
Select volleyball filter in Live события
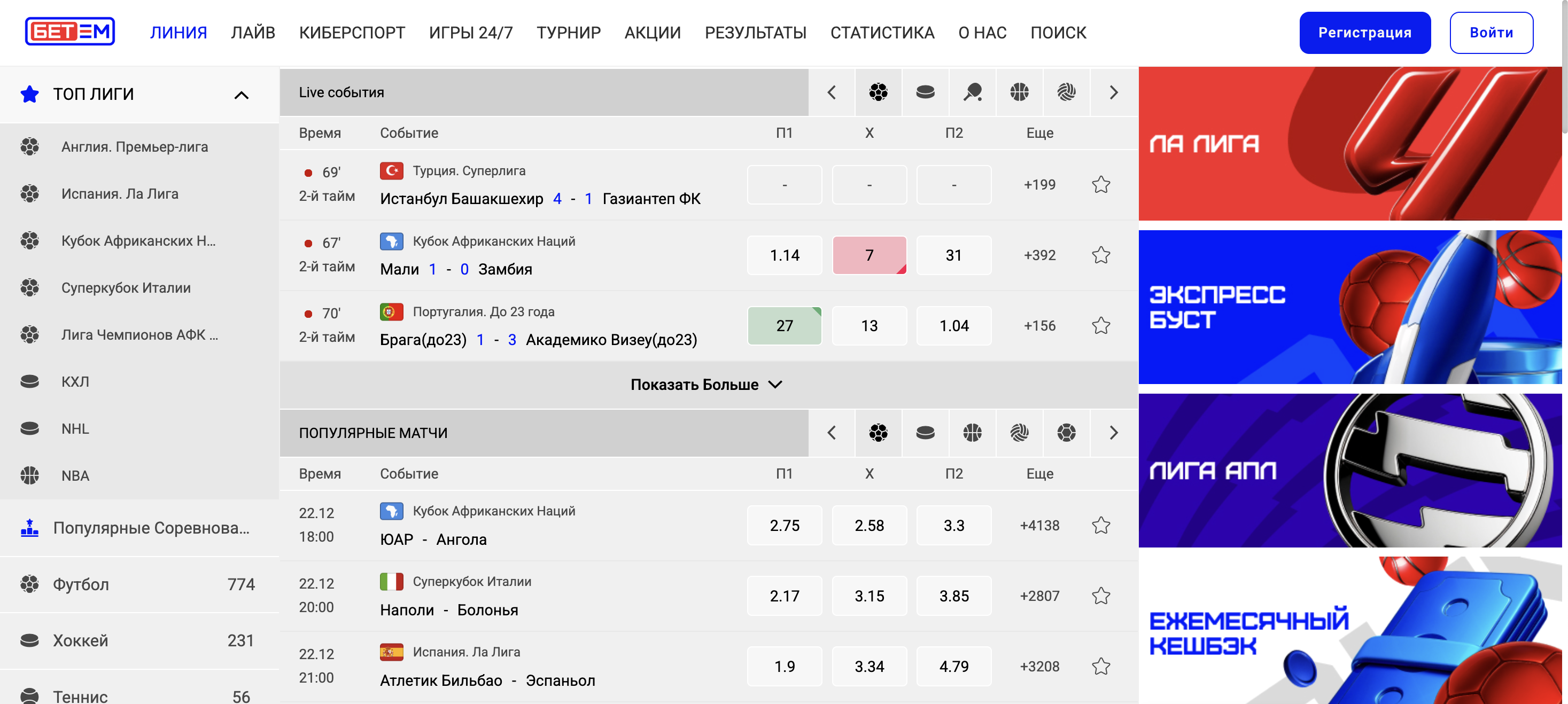pos(1066,92)
